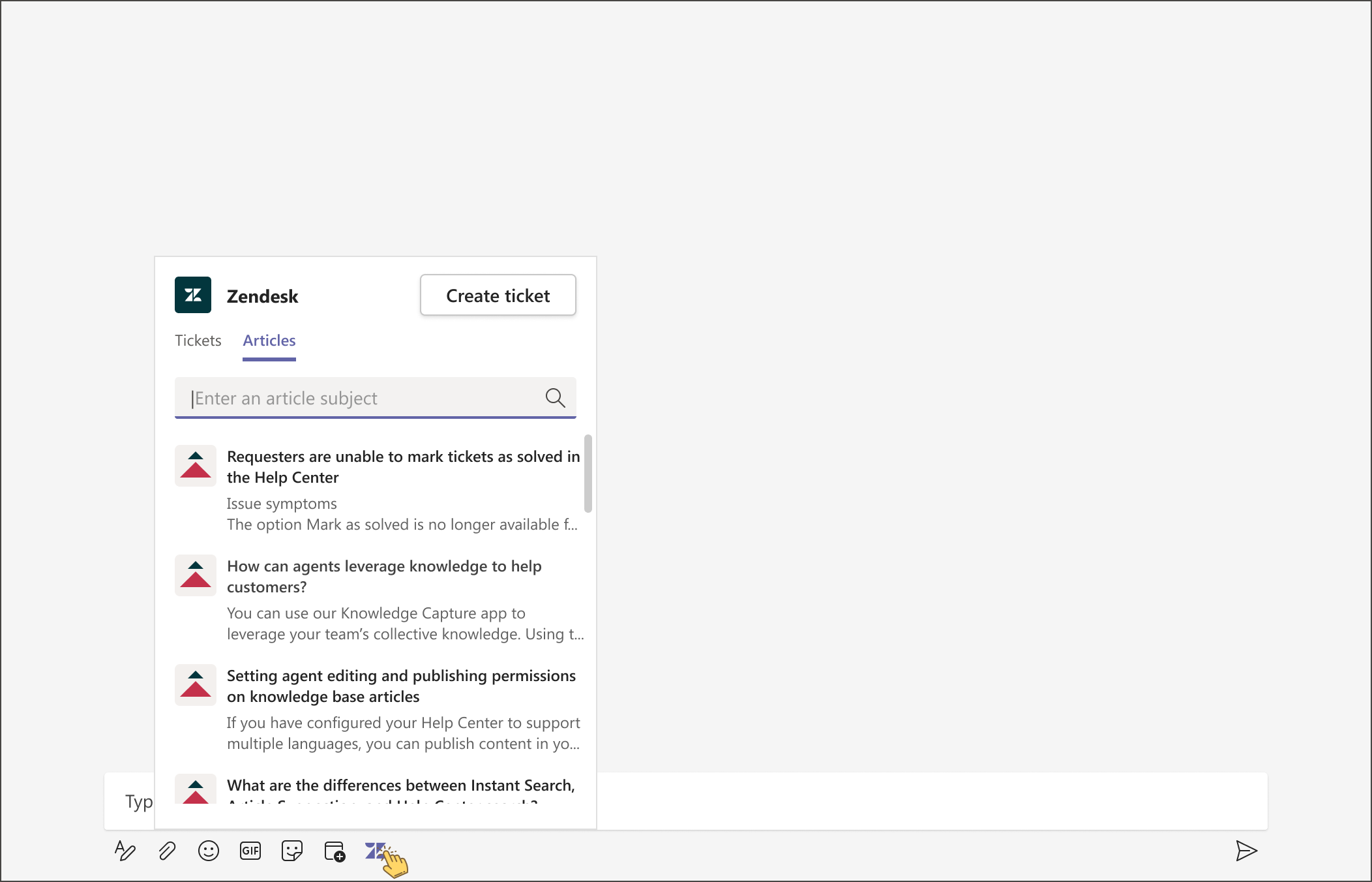Open article Requesters are unable to mark tickets
The height and width of the screenshot is (882, 1372).
point(403,467)
